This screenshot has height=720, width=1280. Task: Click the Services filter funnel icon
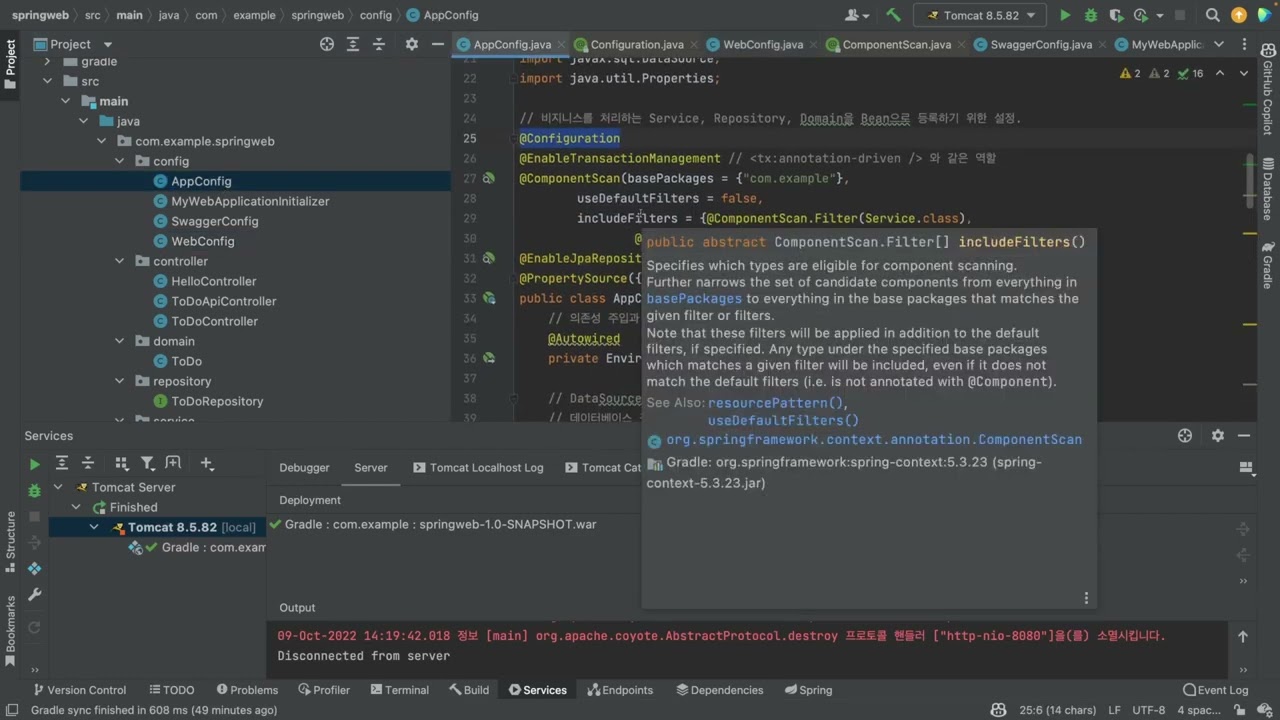tap(147, 464)
